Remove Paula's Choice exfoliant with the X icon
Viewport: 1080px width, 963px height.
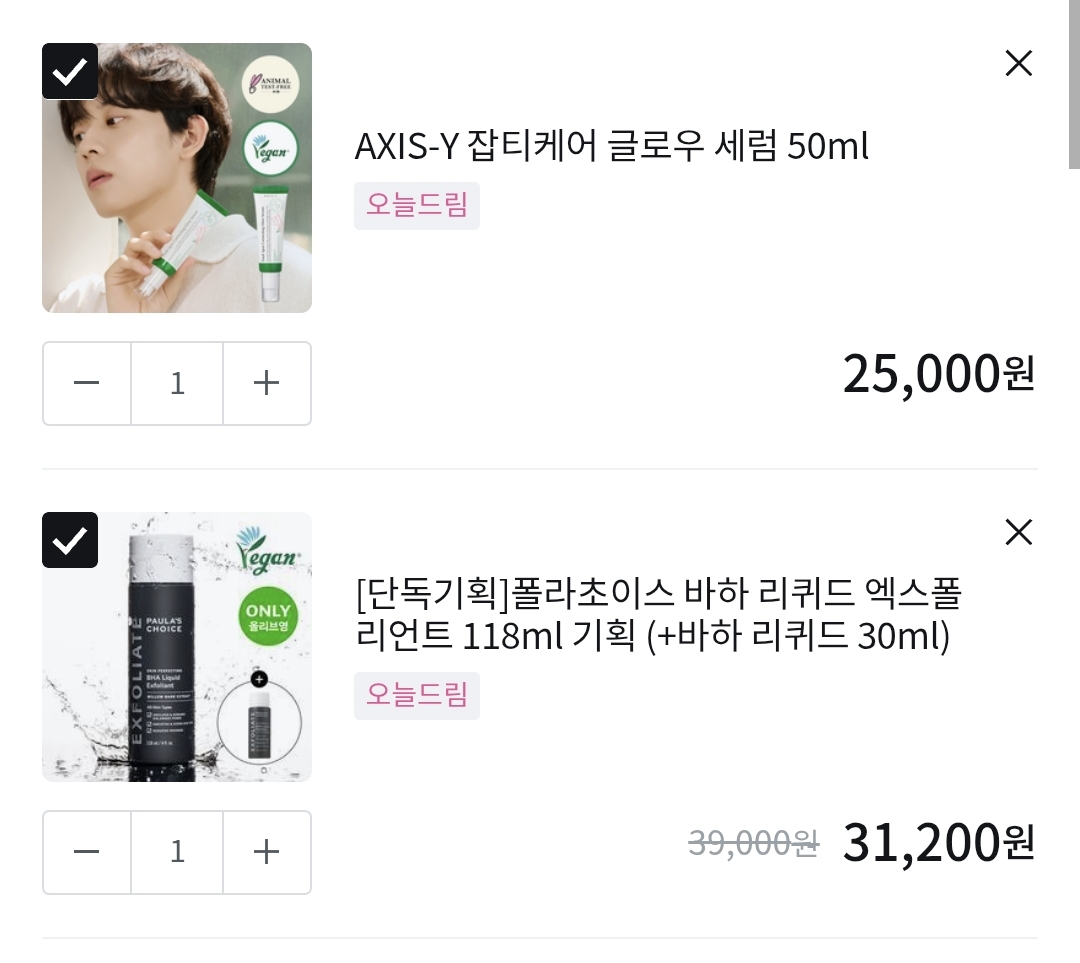coord(1018,533)
